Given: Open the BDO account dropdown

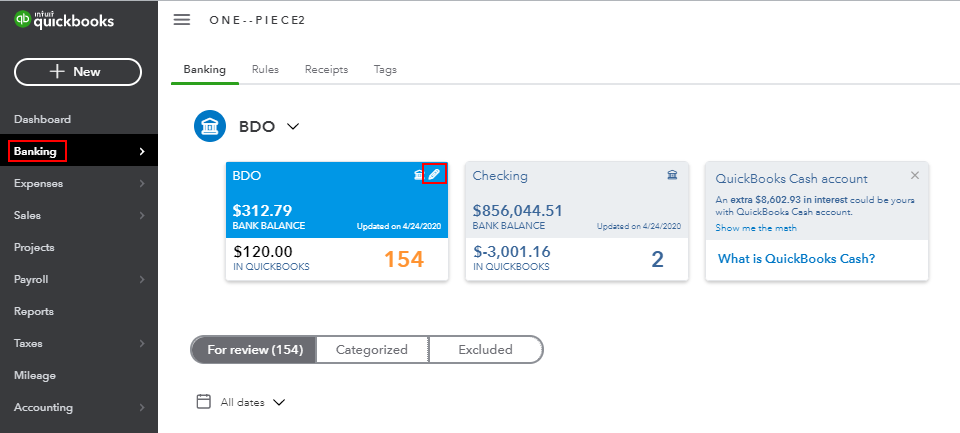Looking at the screenshot, I should tap(293, 127).
